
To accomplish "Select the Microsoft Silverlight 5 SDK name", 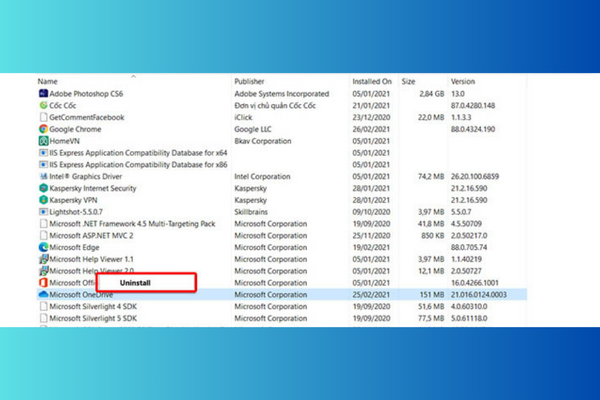I will pyautogui.click(x=93, y=318).
